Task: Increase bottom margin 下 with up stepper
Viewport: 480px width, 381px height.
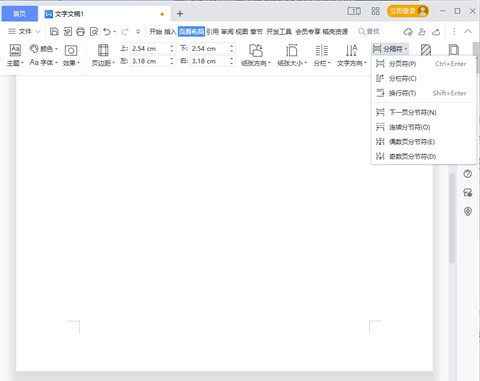Action: [x=231, y=46]
